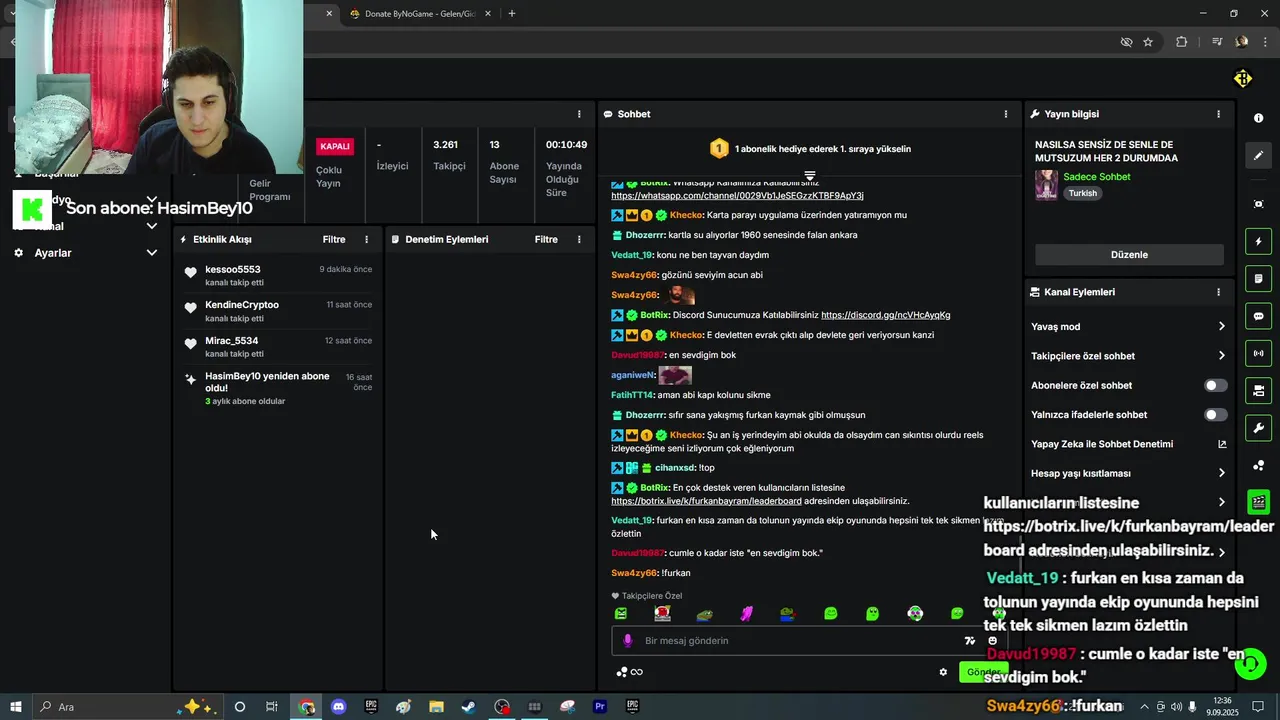Open Windows notification center icon

(x=1258, y=707)
